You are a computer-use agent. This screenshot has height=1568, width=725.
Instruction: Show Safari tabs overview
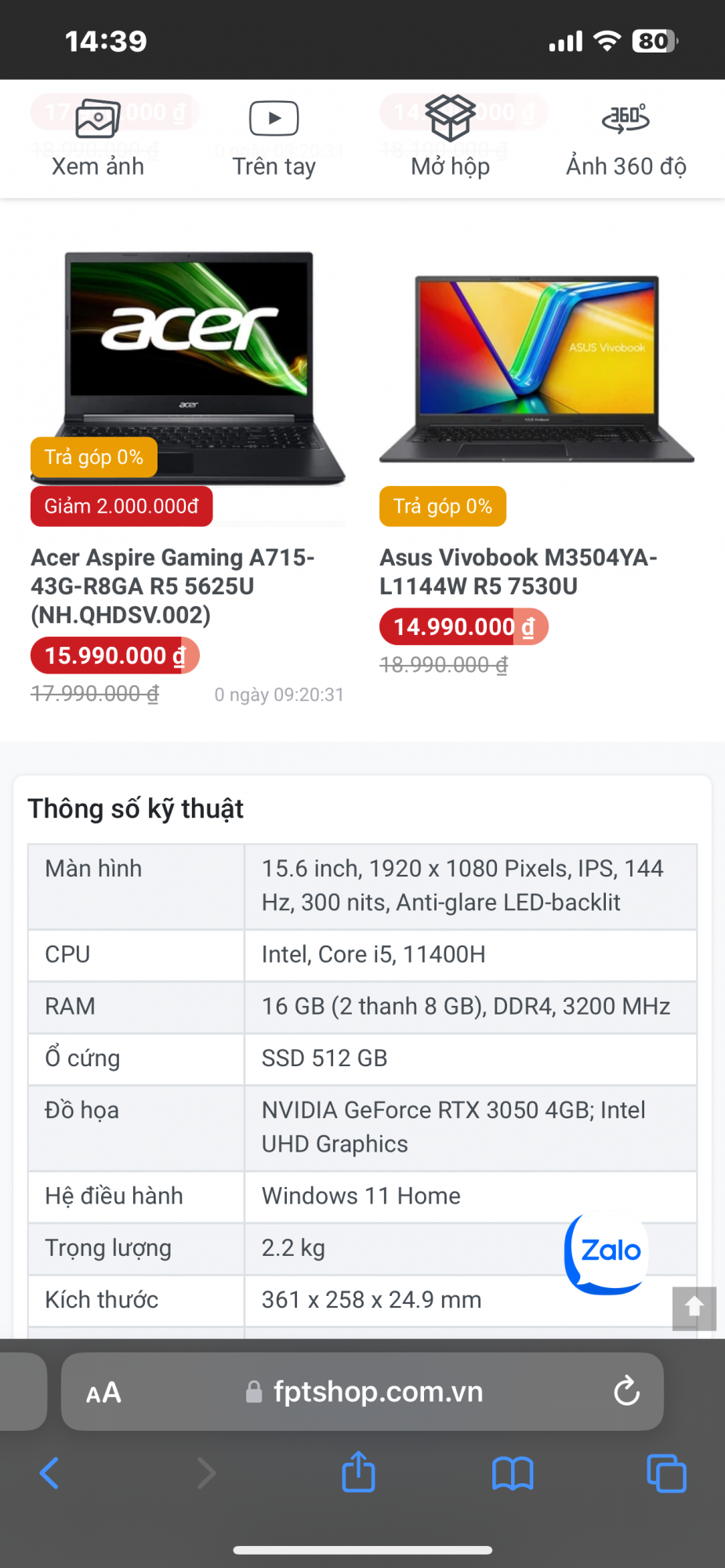666,1474
